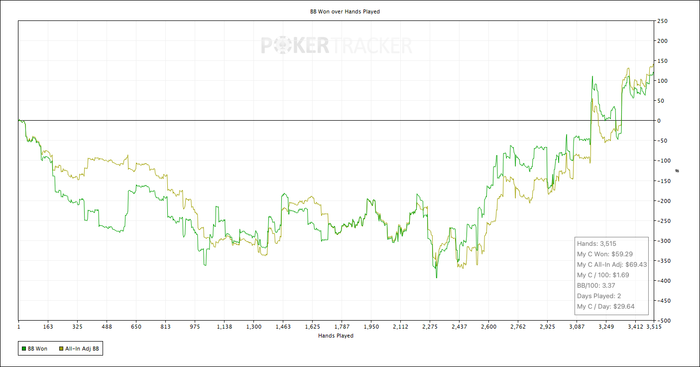
Task: Click x-axis tick label 1,463
Action: coord(283,327)
